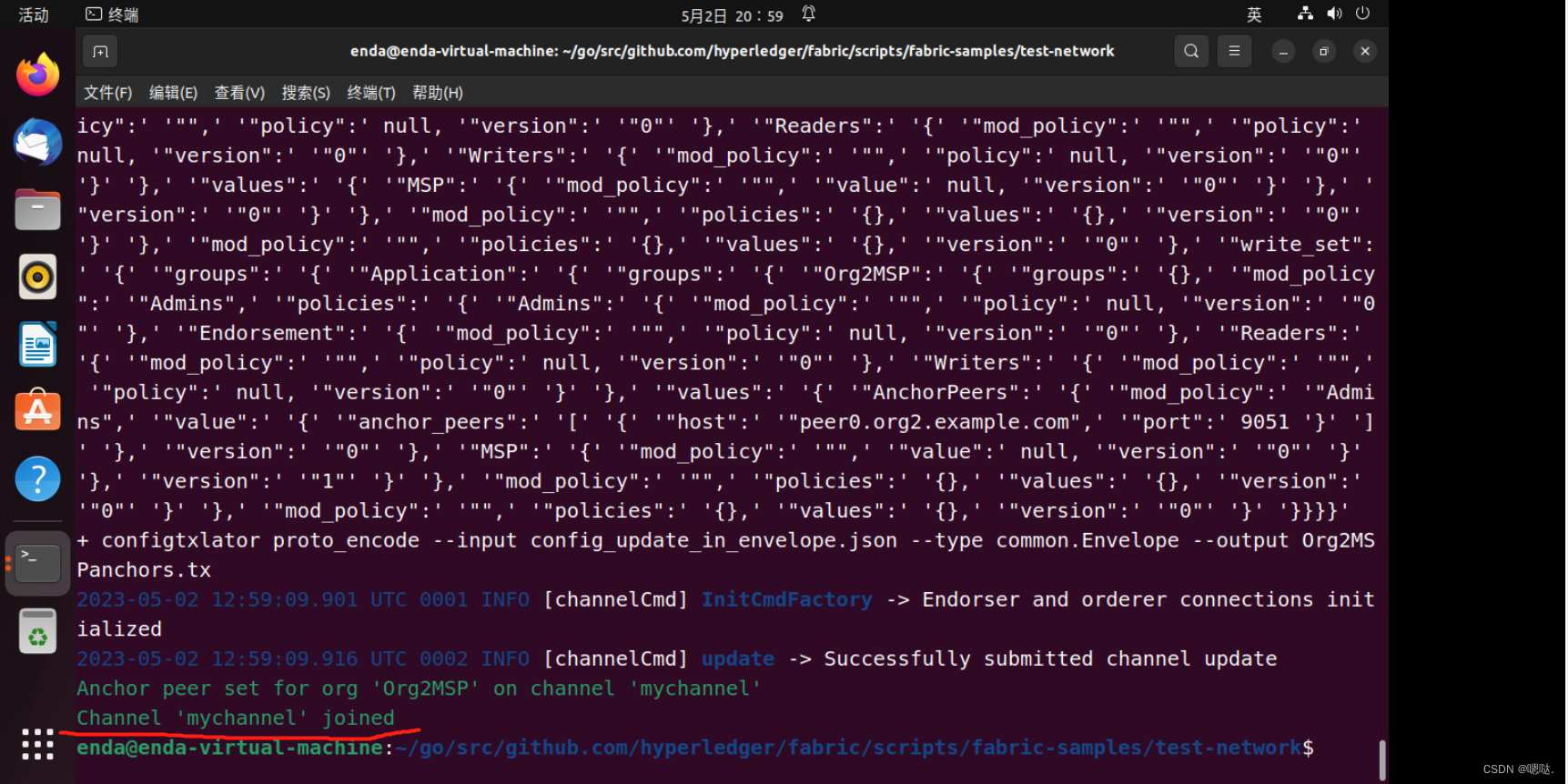
Task: Open the 终端(T) menu
Action: pos(371,93)
